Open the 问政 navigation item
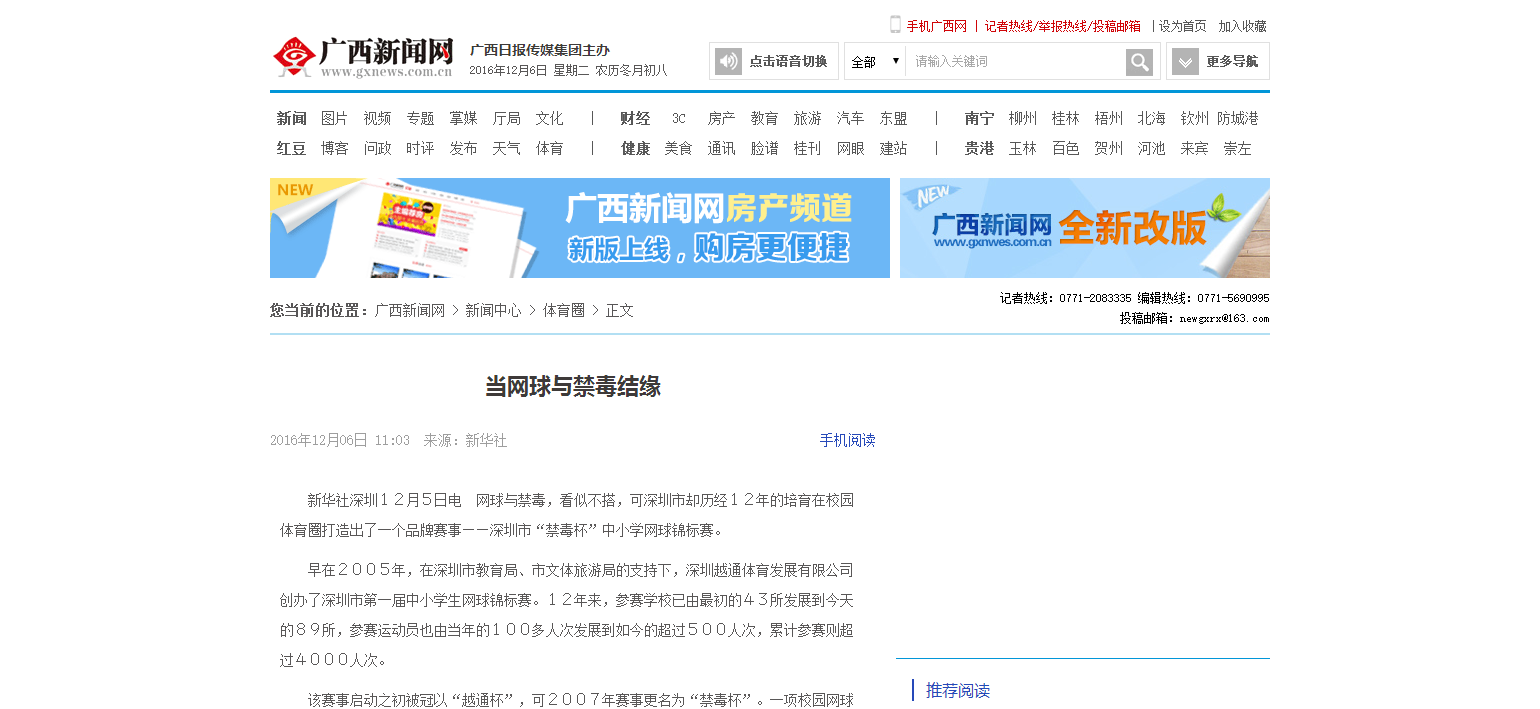 point(378,148)
